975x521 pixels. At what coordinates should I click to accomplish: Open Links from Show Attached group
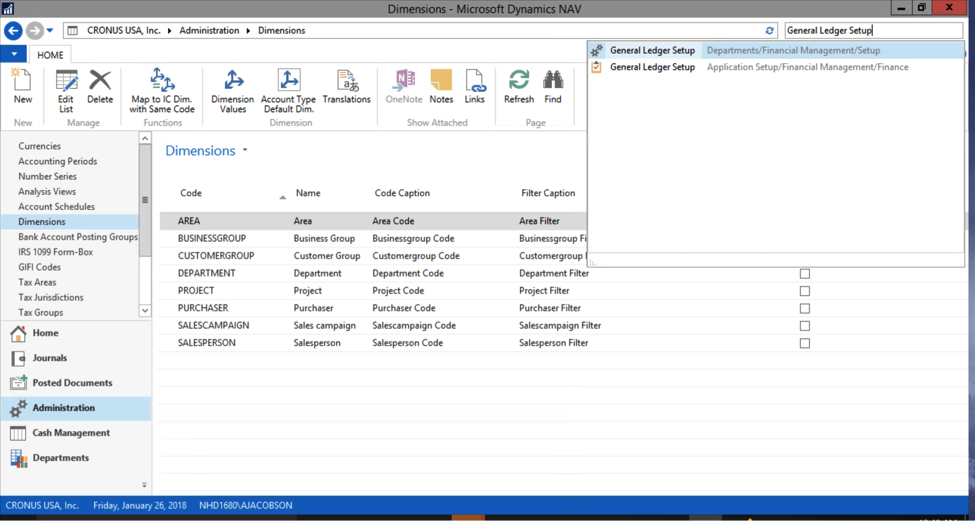[474, 86]
